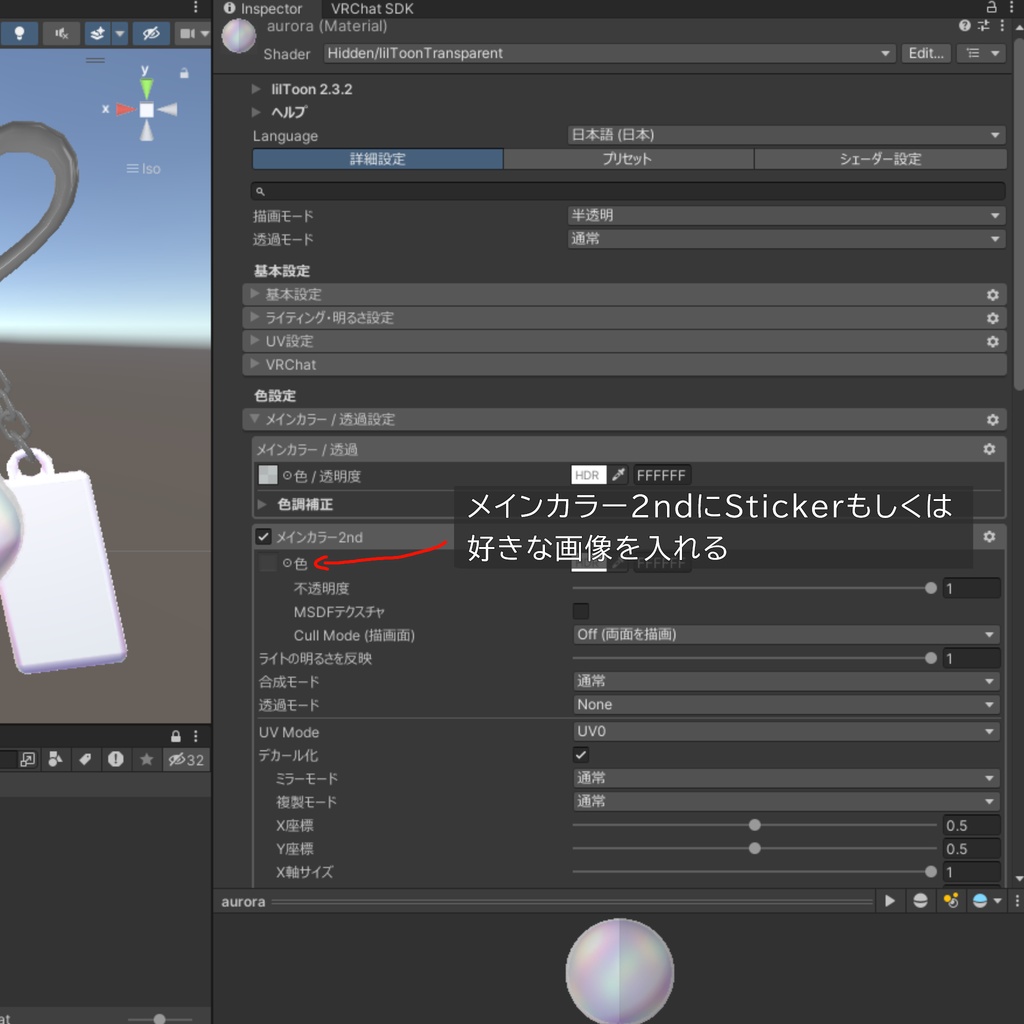Image resolution: width=1024 pixels, height=1024 pixels.
Task: Open the main color HDR swatch
Action: pos(588,475)
